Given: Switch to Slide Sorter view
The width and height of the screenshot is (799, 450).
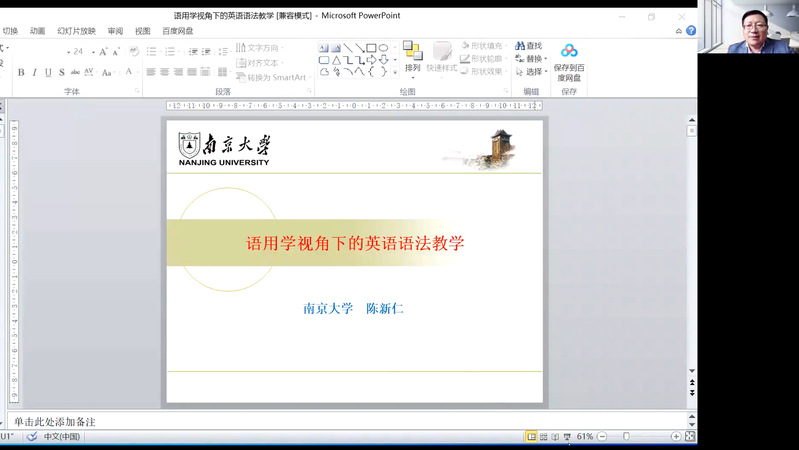Looking at the screenshot, I should point(544,437).
